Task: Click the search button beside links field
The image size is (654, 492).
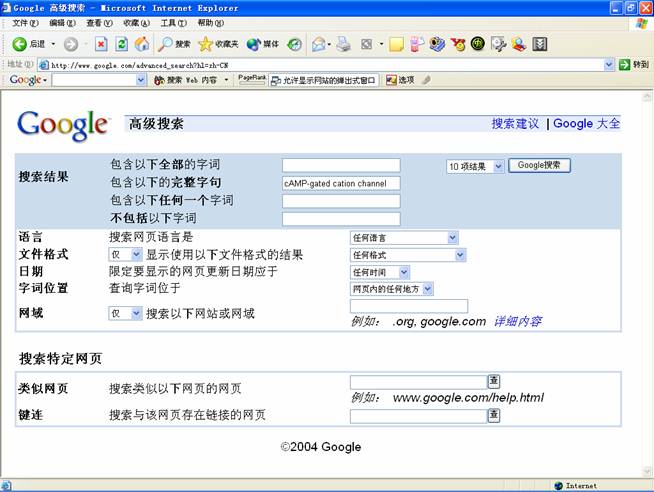Action: coord(494,415)
